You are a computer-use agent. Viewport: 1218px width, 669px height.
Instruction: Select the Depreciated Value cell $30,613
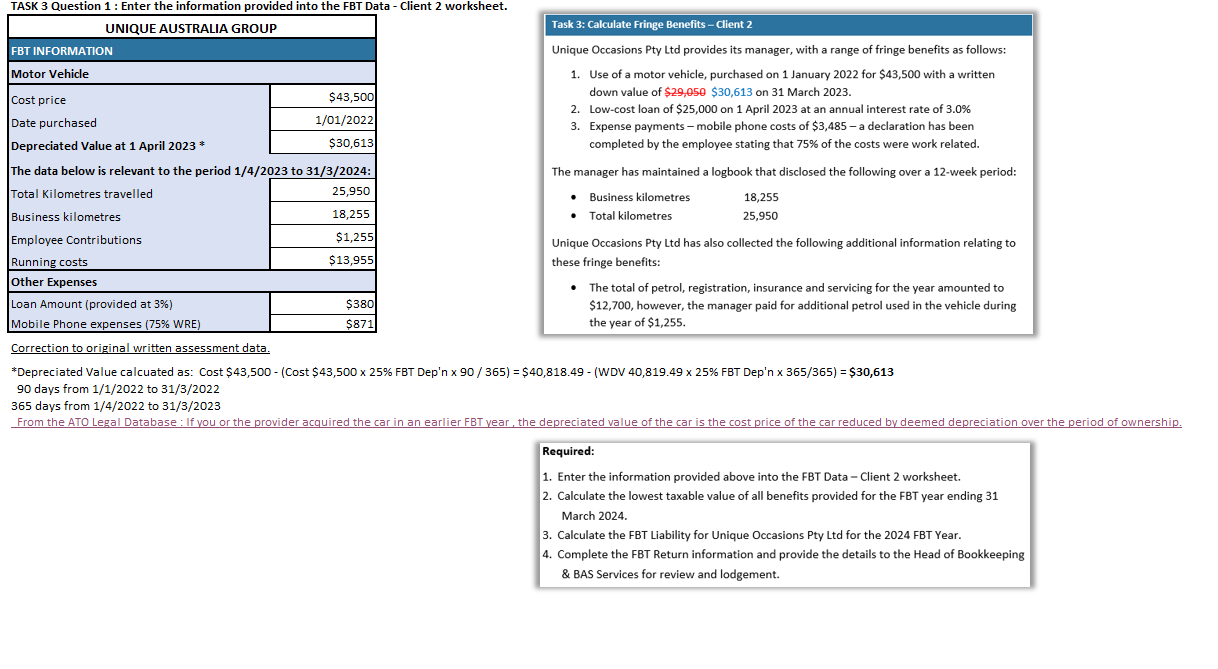click(x=323, y=144)
